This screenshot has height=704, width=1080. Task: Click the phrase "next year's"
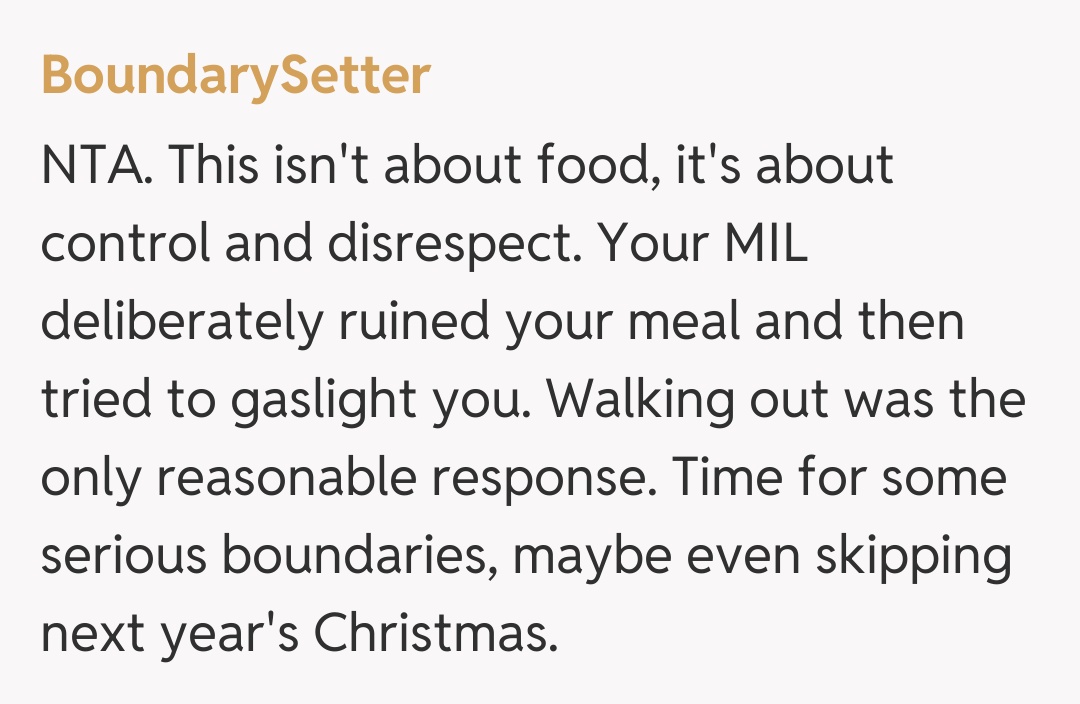pyautogui.click(x=170, y=634)
